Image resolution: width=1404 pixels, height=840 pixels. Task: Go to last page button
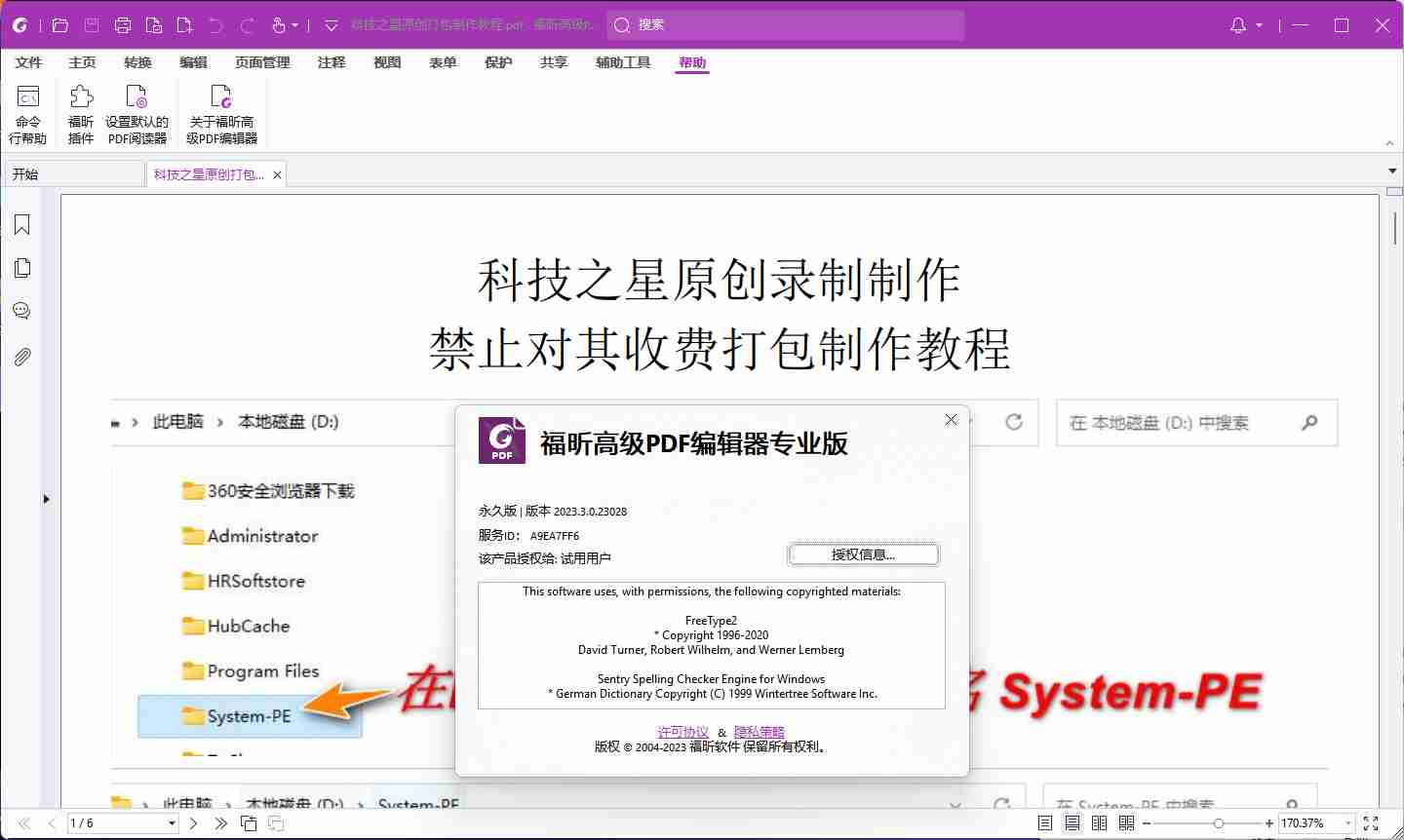pos(220,823)
